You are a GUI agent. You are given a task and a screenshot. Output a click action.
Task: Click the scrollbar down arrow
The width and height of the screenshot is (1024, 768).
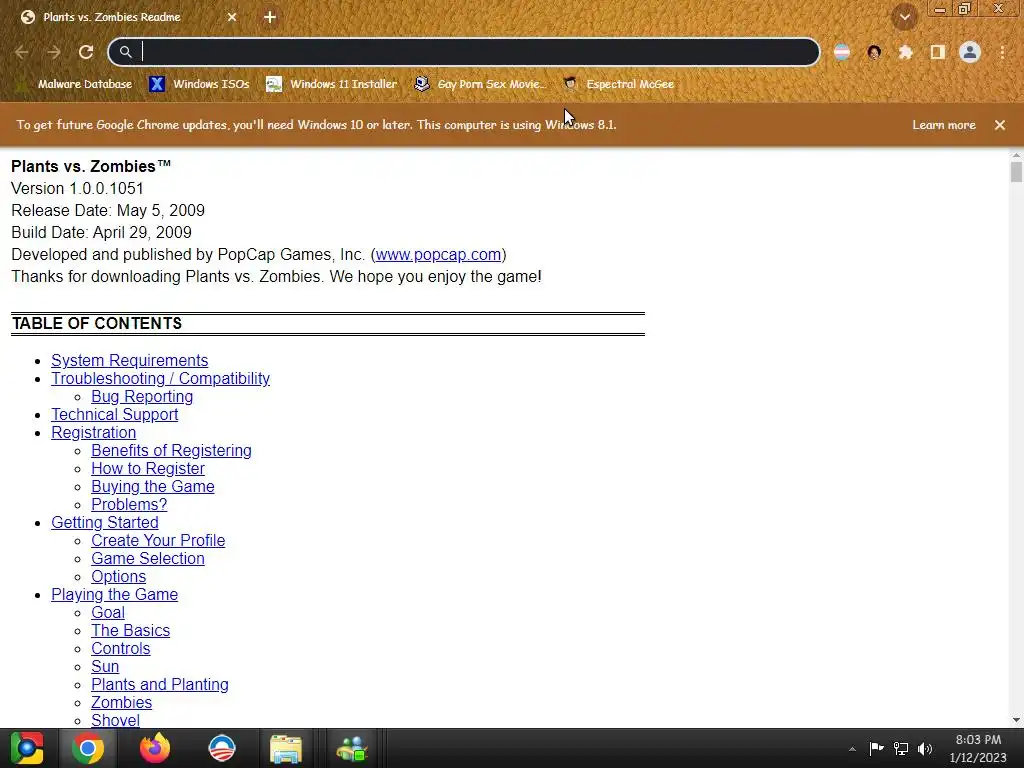(1016, 720)
